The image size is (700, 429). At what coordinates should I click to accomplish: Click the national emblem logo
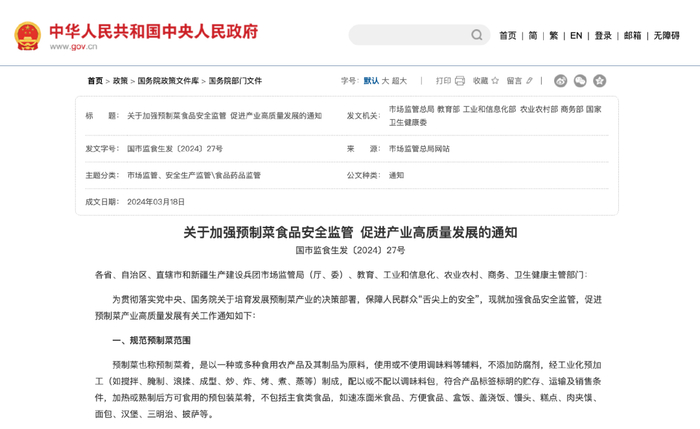(27, 36)
